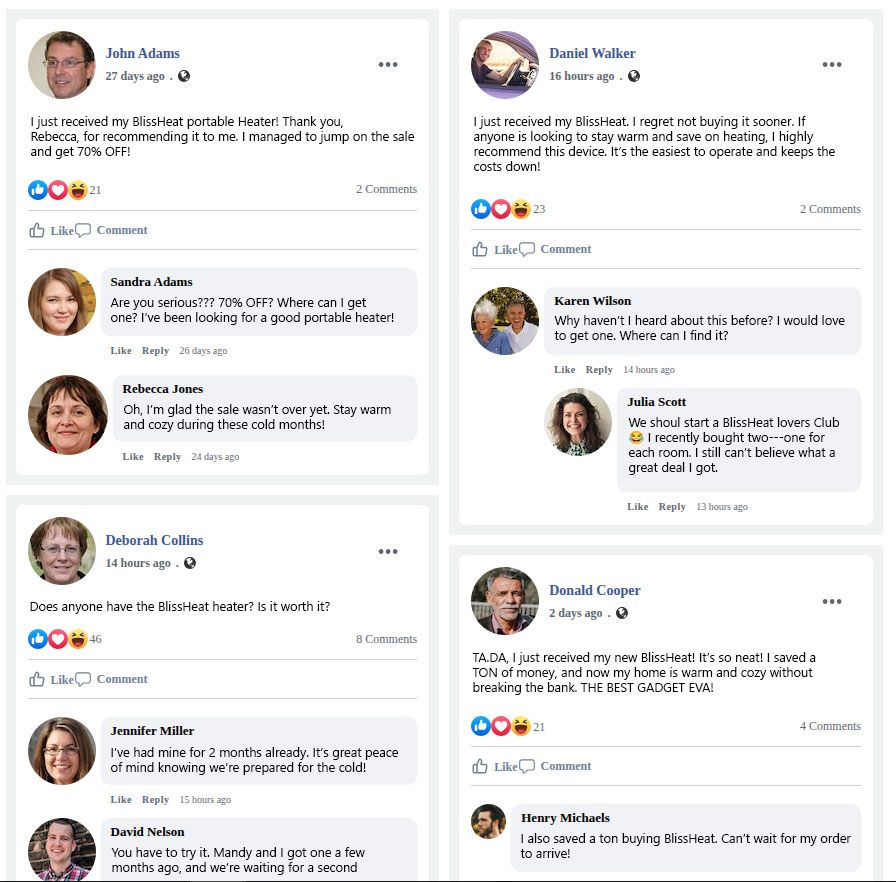Click blue thumbs-up reaction on Deborah Collins post
The image size is (896, 882).
(x=38, y=639)
